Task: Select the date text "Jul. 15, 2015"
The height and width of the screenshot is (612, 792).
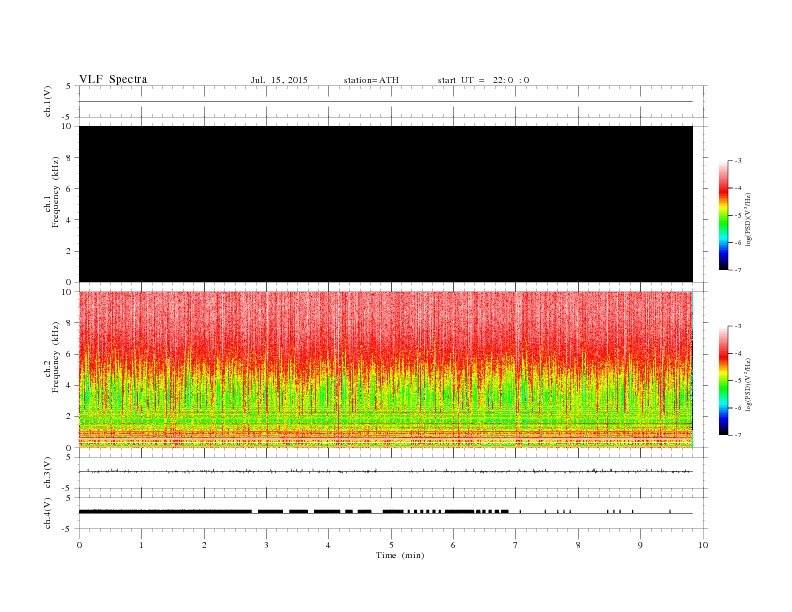Action: (x=279, y=80)
